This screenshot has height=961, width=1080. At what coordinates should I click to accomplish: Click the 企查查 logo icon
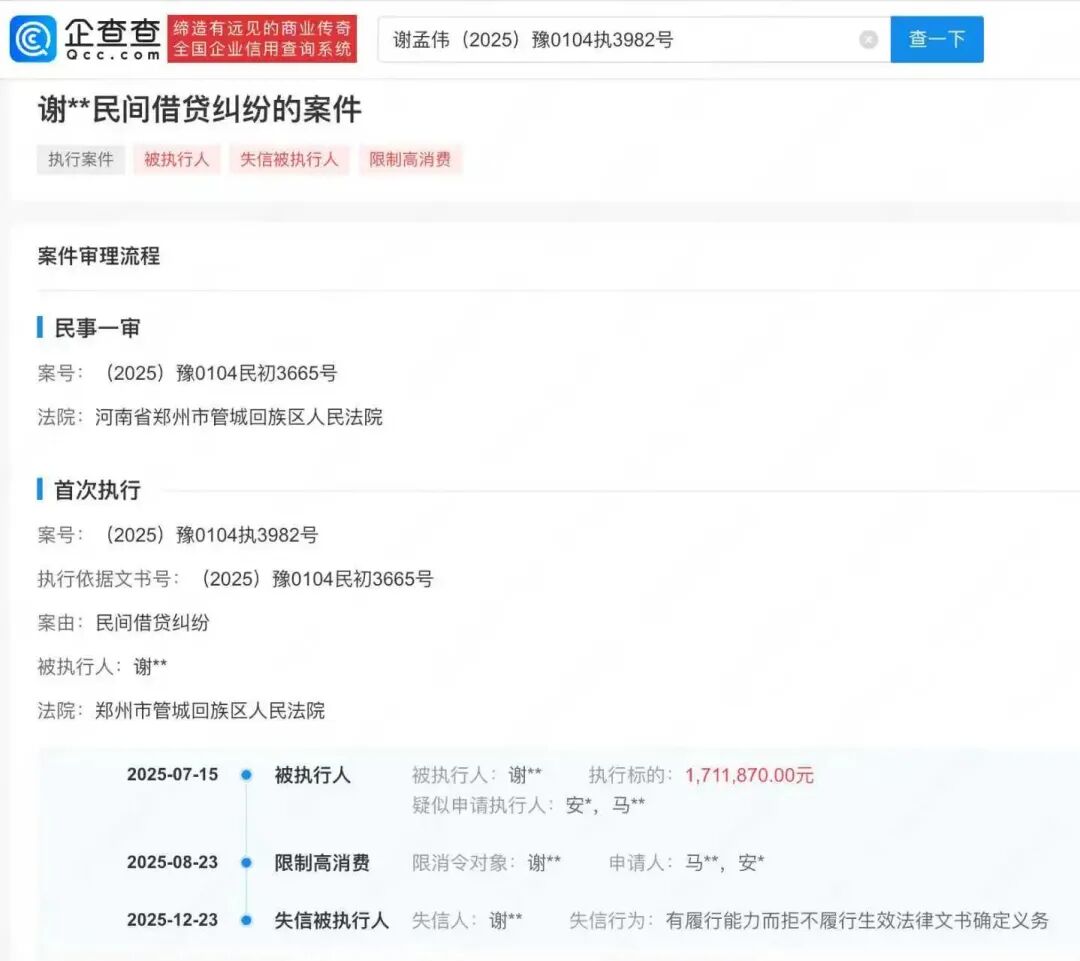[x=37, y=38]
